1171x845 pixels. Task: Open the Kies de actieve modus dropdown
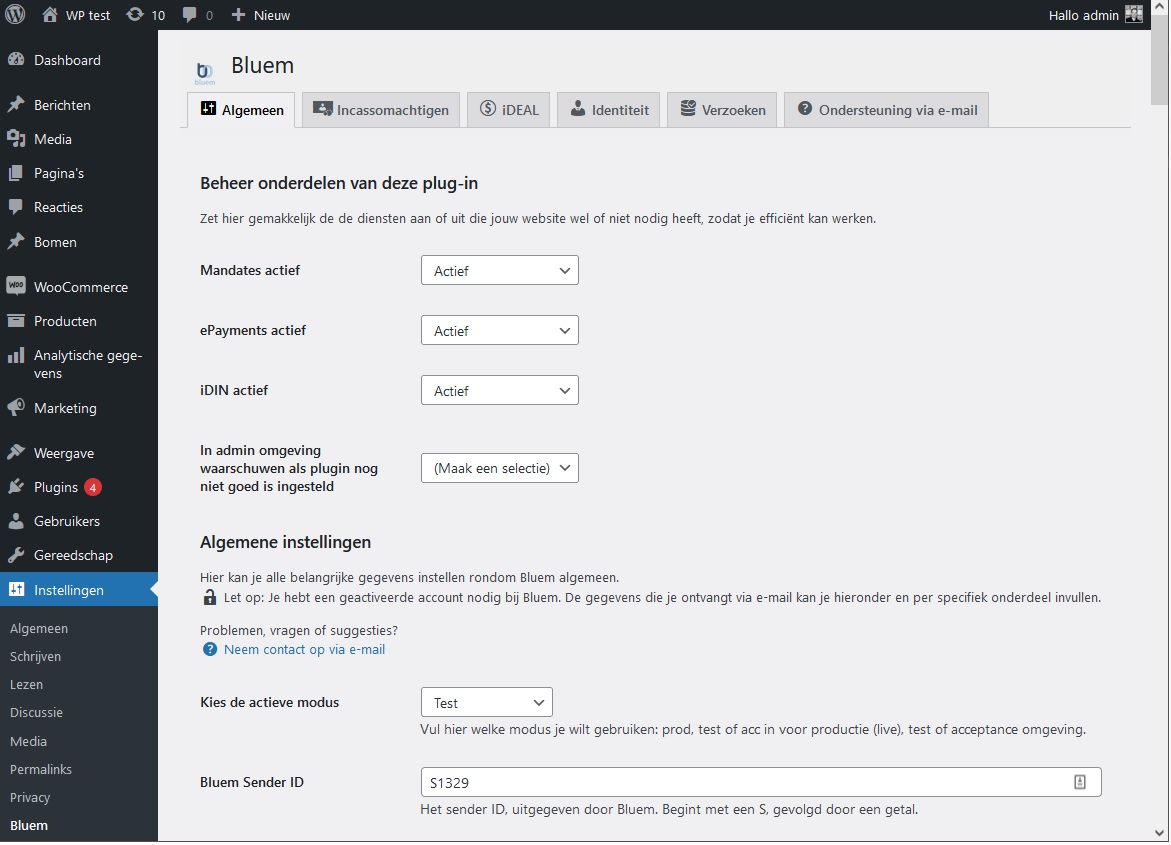pyautogui.click(x=486, y=702)
